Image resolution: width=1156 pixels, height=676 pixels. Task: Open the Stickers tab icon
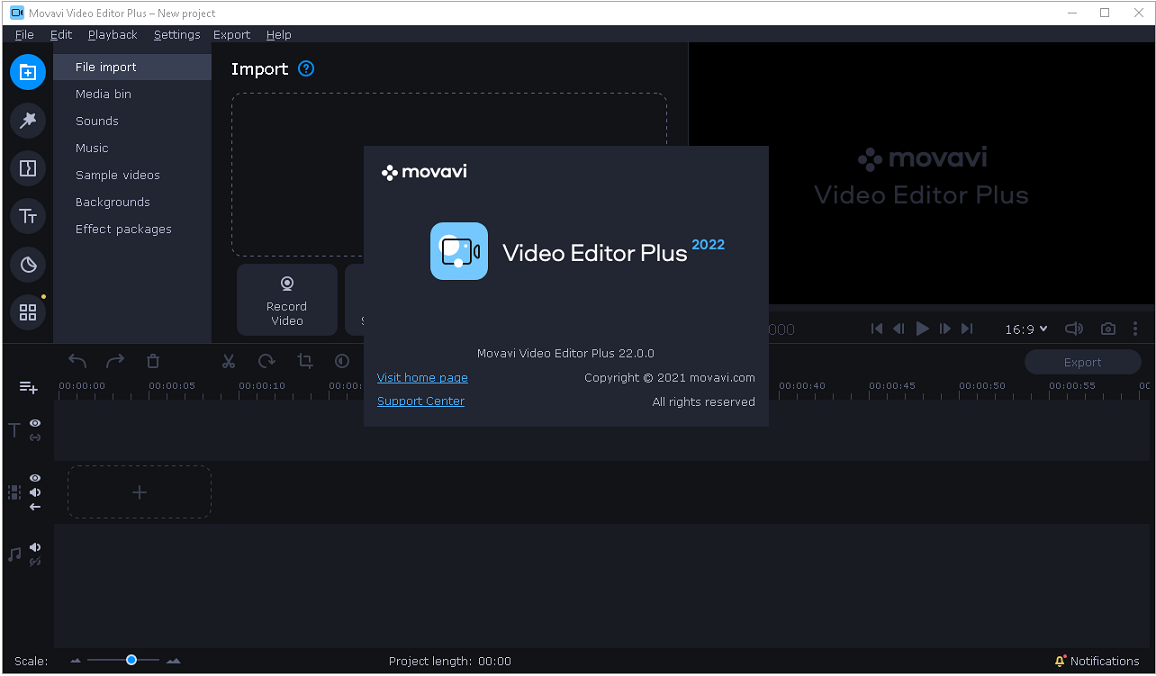tap(28, 265)
